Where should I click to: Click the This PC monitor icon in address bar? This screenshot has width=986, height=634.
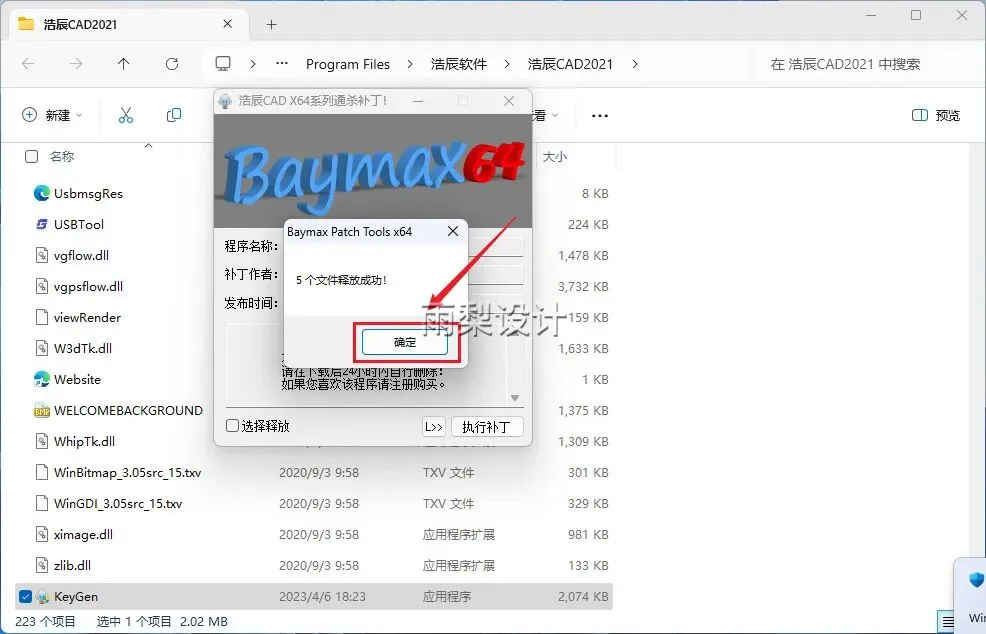(x=223, y=64)
